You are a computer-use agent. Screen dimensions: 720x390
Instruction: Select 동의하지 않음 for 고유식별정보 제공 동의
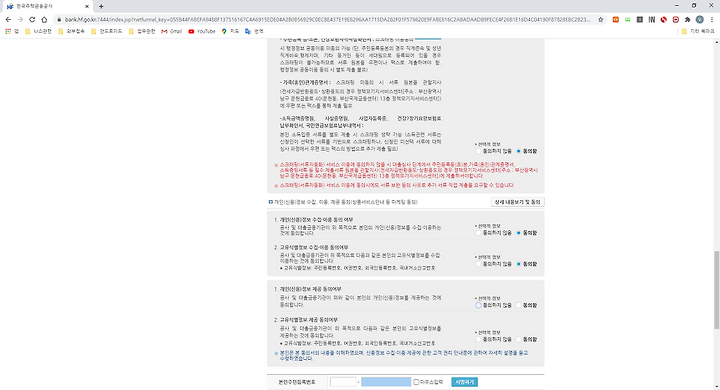478,339
